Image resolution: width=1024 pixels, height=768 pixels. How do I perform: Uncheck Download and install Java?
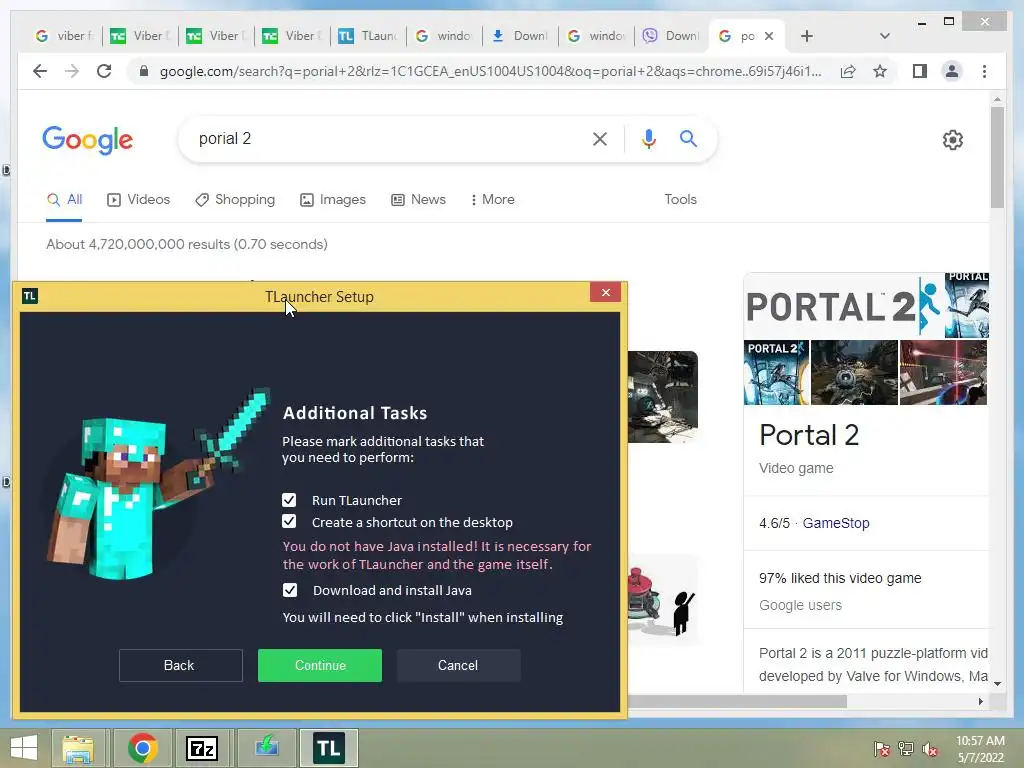[289, 590]
